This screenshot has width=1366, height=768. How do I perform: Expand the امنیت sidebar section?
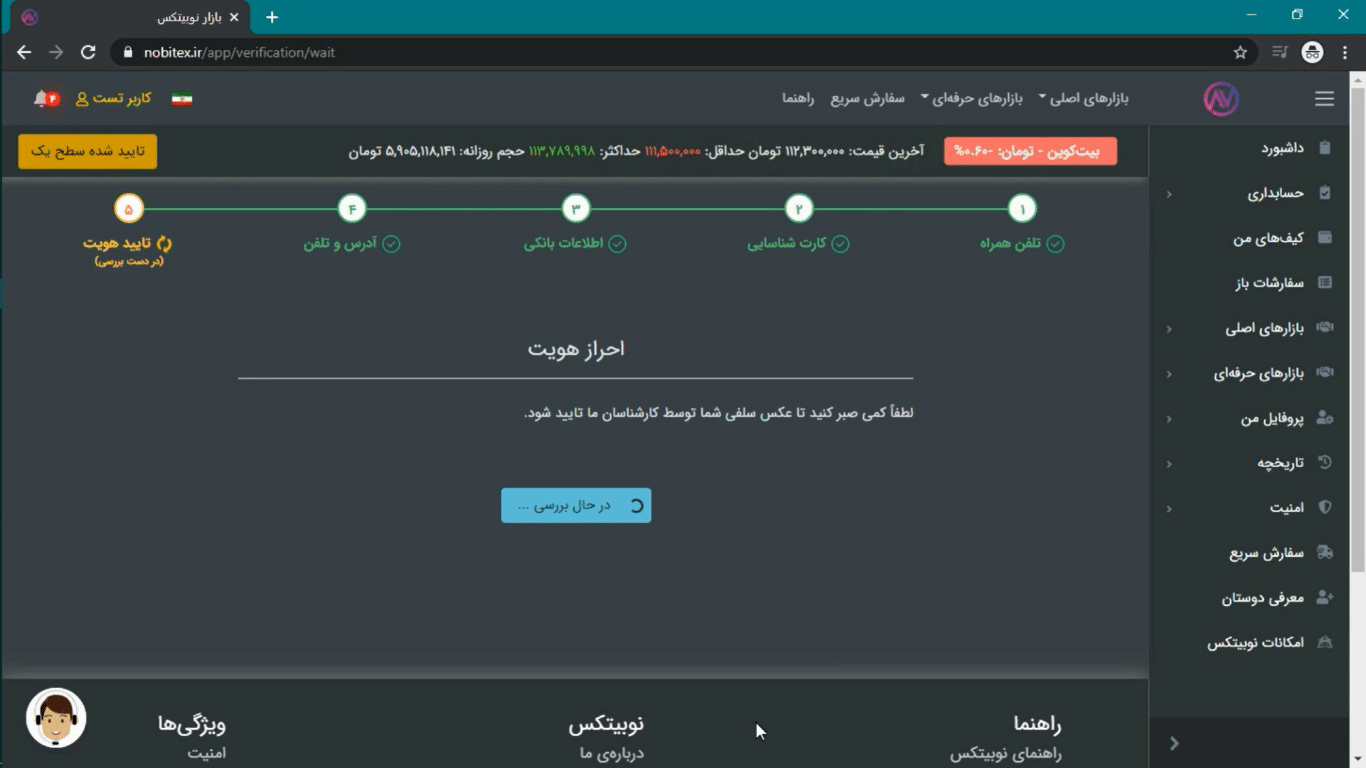coord(1285,507)
